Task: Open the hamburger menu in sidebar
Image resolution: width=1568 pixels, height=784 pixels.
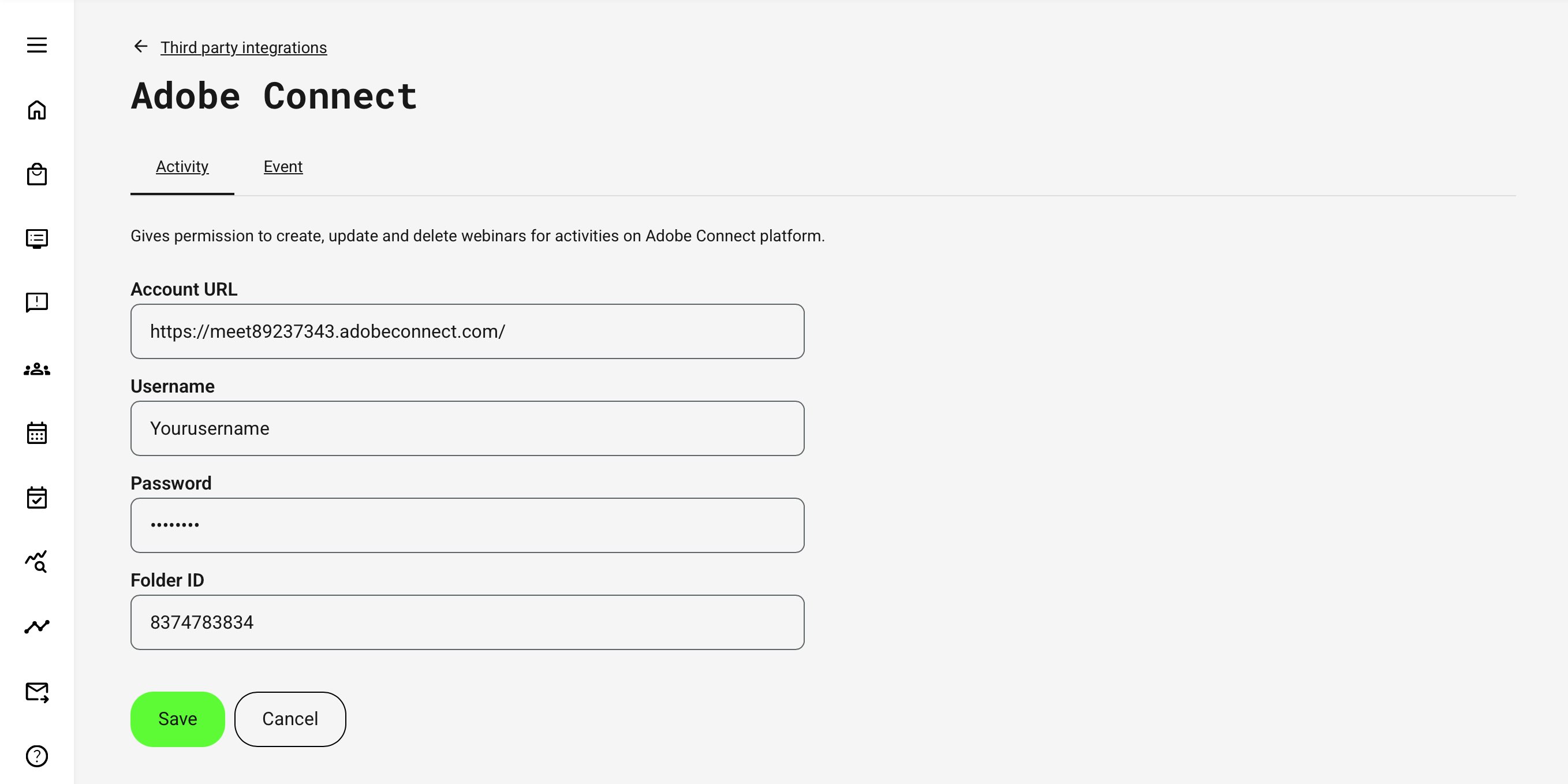Action: point(36,45)
